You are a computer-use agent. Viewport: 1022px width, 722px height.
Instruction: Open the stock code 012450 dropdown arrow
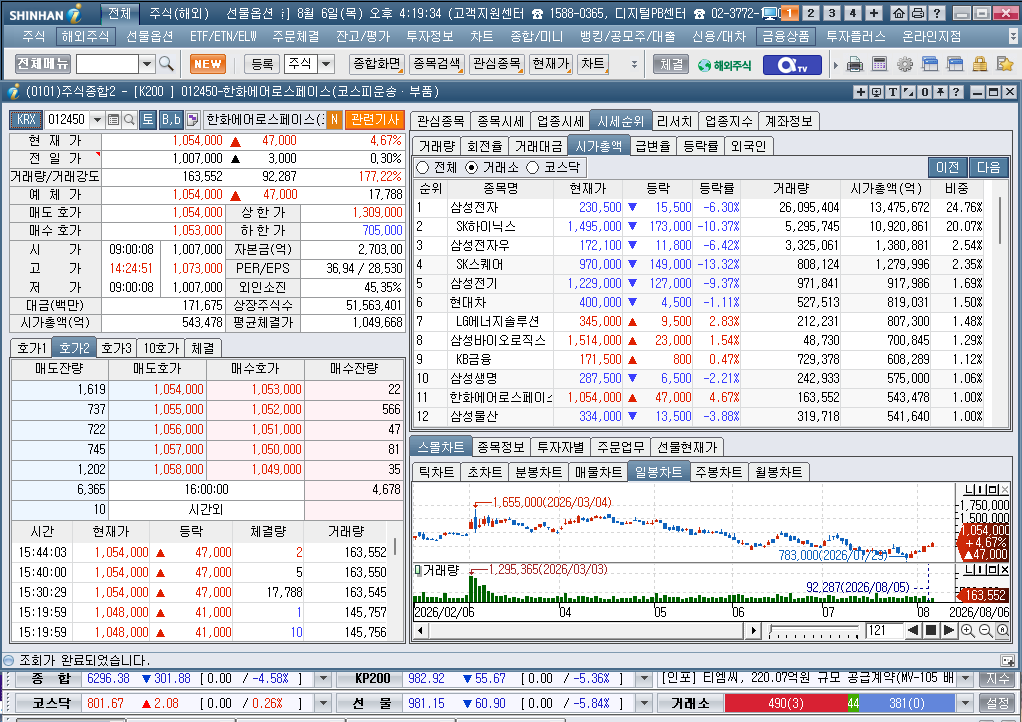(x=97, y=119)
